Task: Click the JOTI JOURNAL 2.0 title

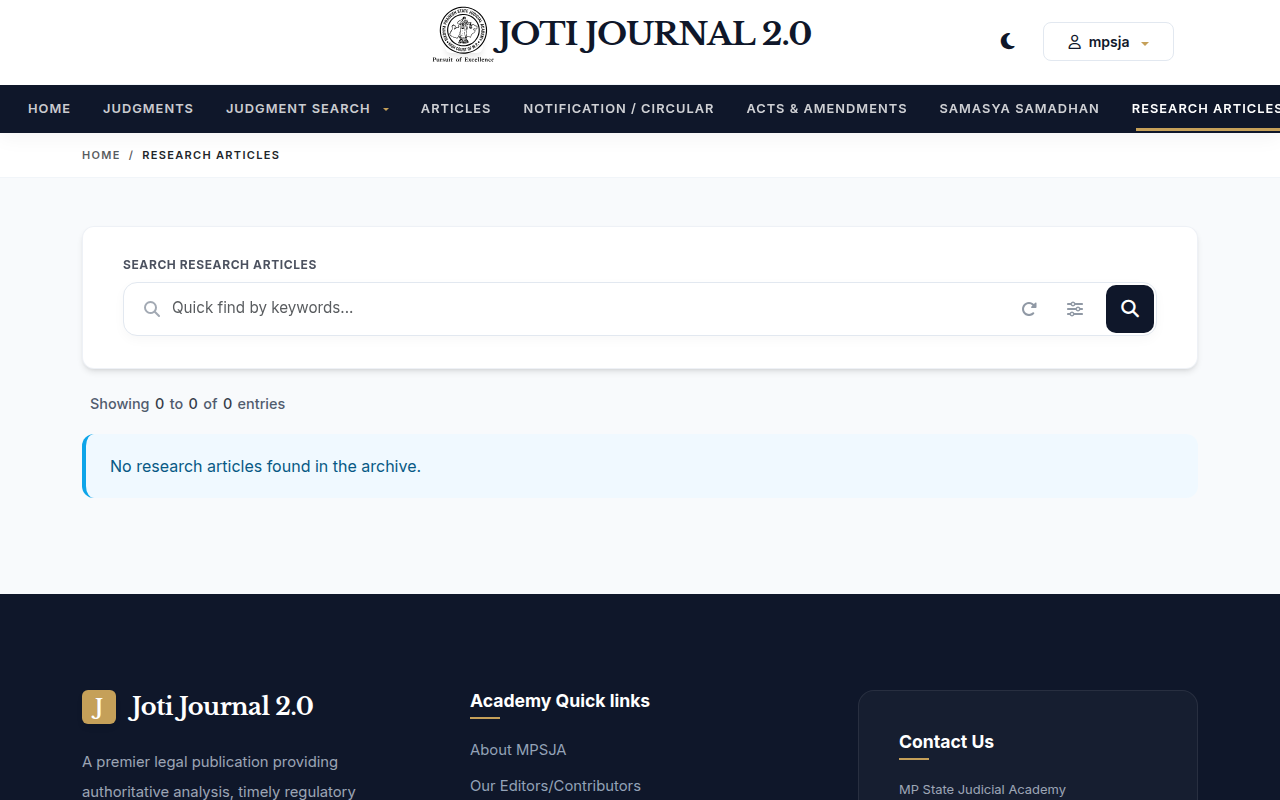Action: tap(653, 34)
